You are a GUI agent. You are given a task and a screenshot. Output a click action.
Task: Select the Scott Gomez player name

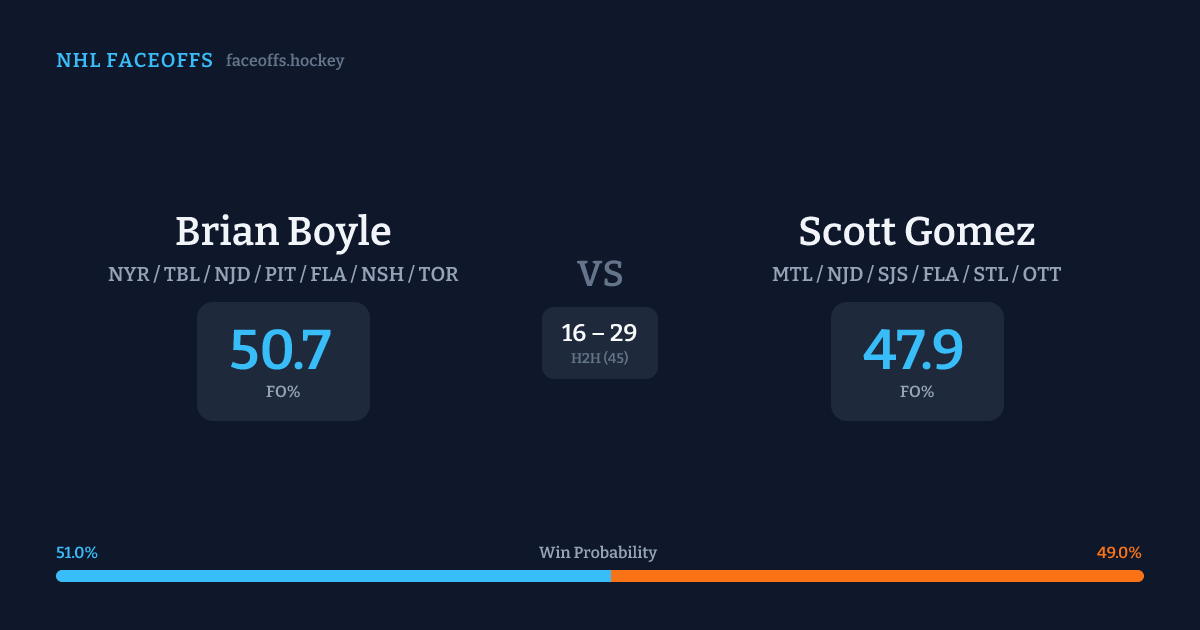pyautogui.click(x=916, y=232)
